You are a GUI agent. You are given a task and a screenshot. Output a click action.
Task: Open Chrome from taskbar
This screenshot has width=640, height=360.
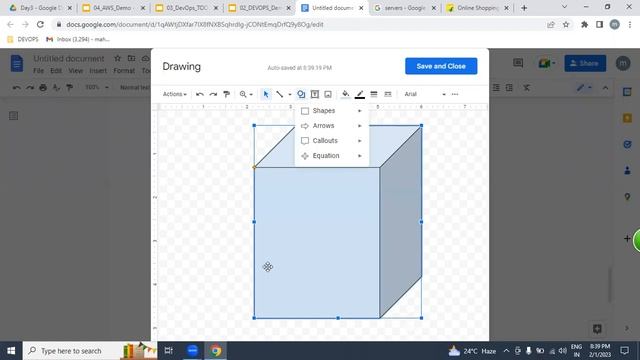pyautogui.click(x=216, y=351)
